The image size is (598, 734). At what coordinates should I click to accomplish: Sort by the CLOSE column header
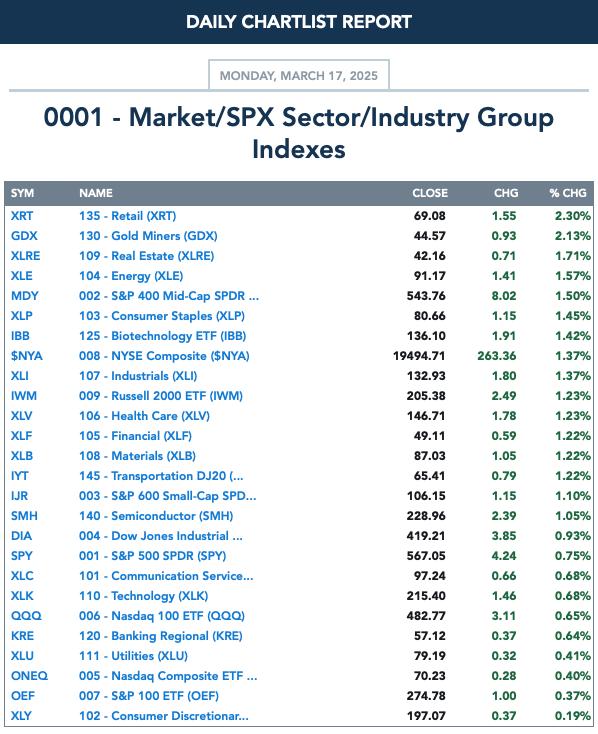(430, 193)
